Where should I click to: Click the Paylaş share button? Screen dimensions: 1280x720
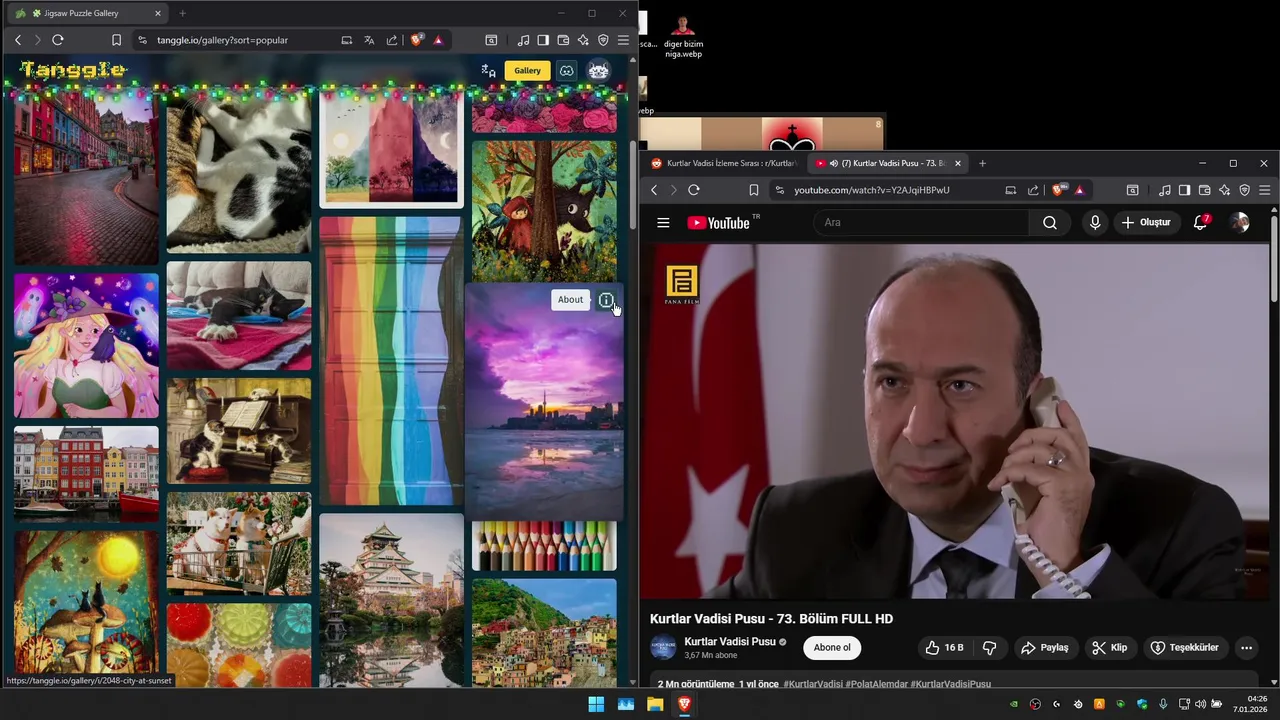click(1045, 648)
